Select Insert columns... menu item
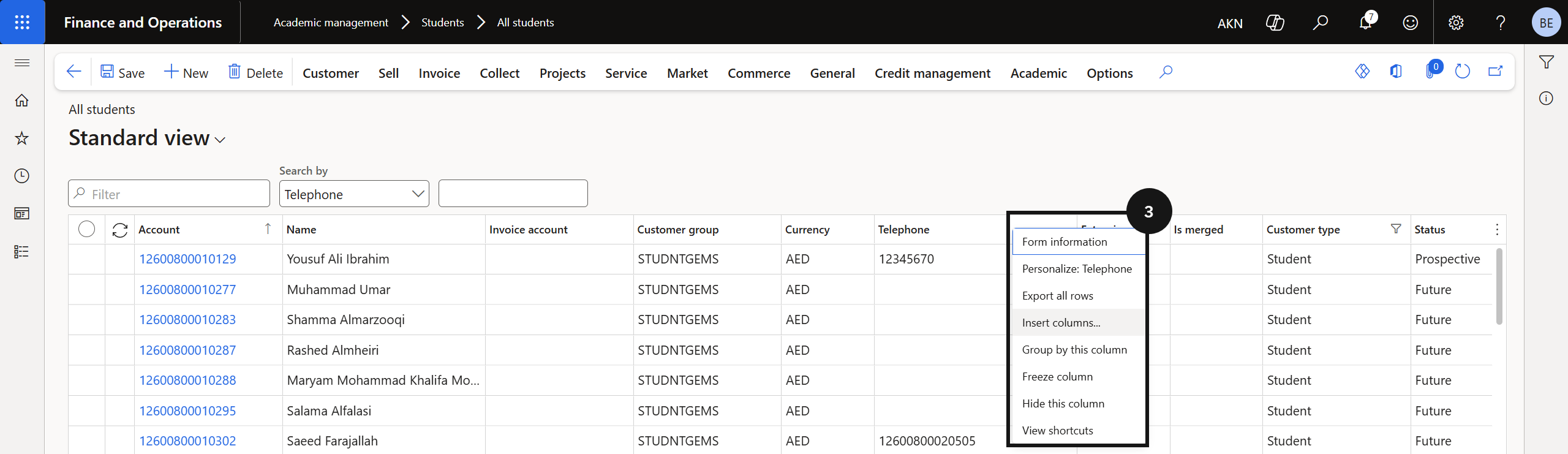The image size is (1568, 454). pos(1078,323)
